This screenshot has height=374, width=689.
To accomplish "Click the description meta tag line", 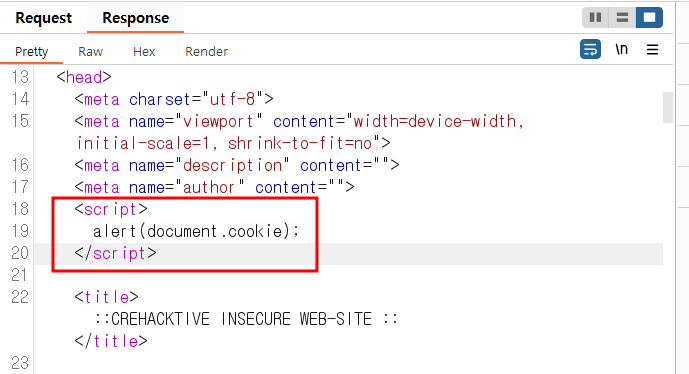I will [x=237, y=165].
